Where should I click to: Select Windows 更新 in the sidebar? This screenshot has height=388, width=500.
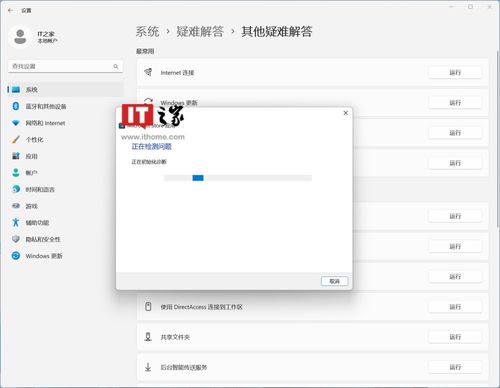pos(65,256)
